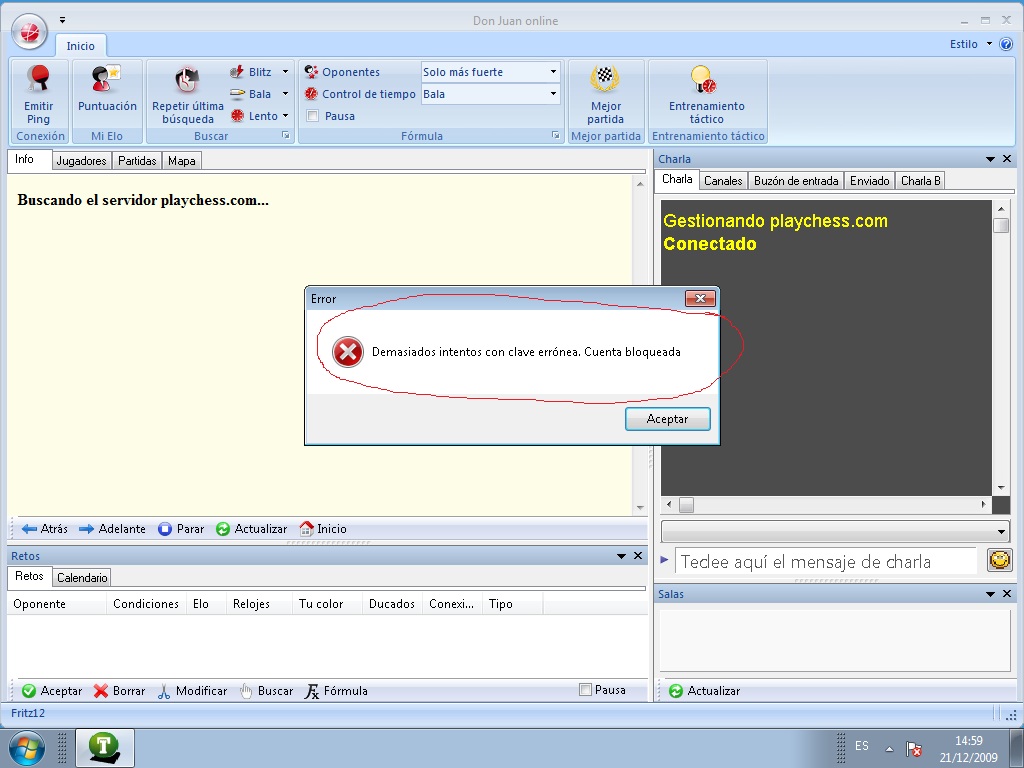The image size is (1024, 768).
Task: Open the Retos panel options arrow
Action: tap(621, 556)
